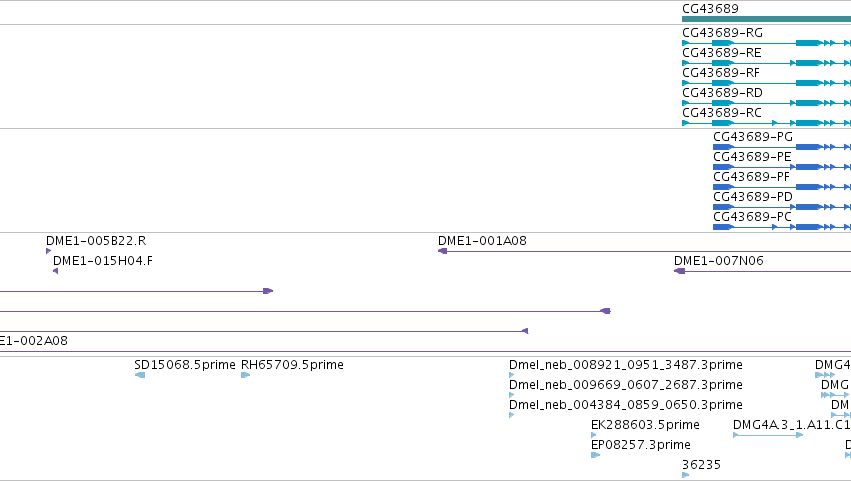Click the arrow glyph under 36235

tap(685, 475)
